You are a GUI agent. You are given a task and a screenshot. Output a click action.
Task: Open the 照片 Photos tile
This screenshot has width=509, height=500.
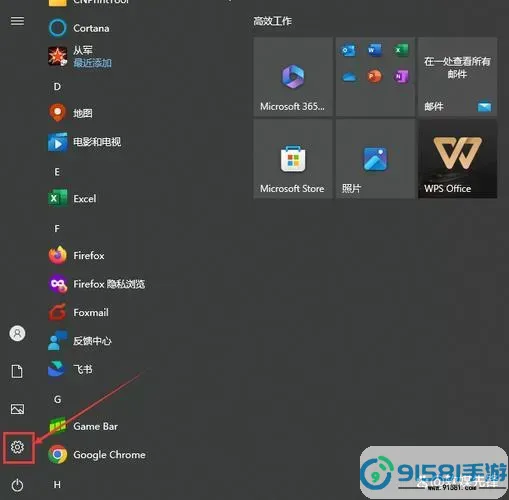coord(375,159)
